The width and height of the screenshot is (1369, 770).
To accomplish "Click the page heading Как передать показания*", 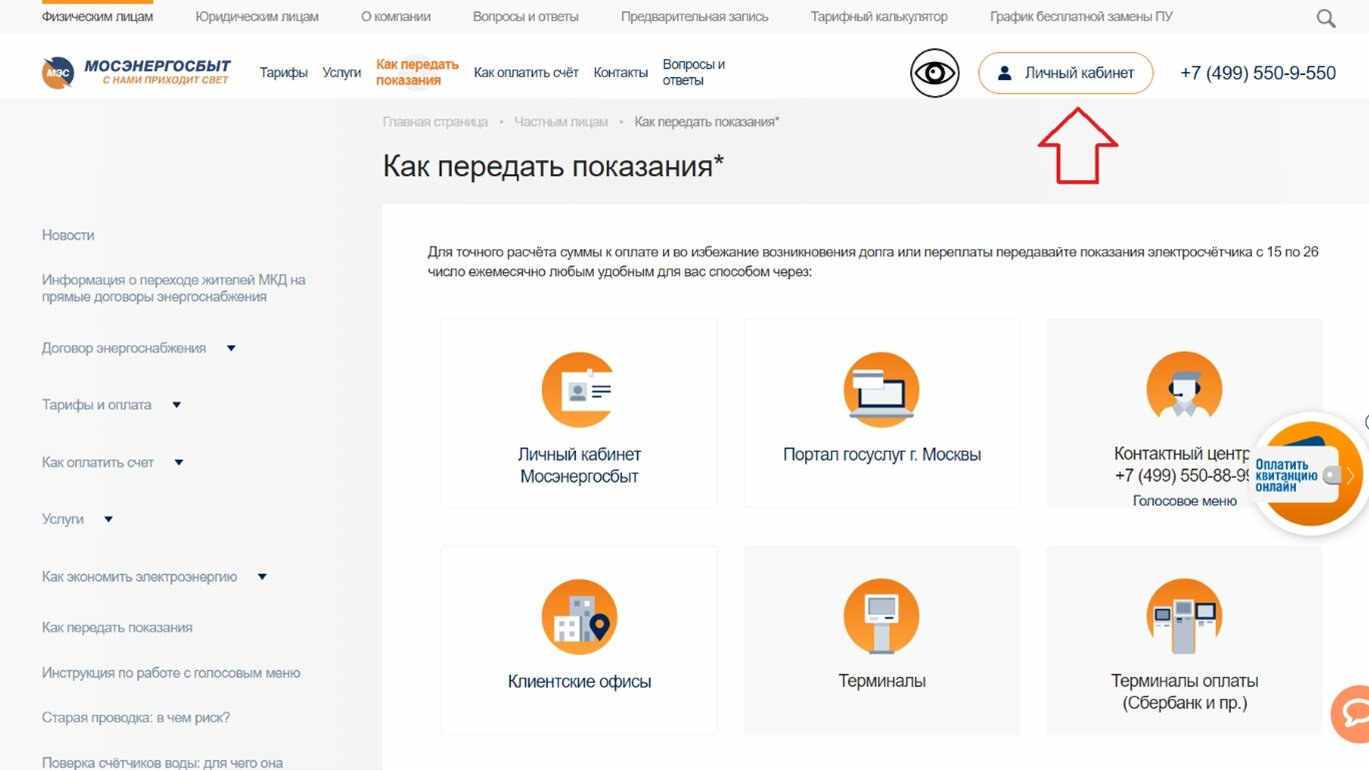I will 553,166.
